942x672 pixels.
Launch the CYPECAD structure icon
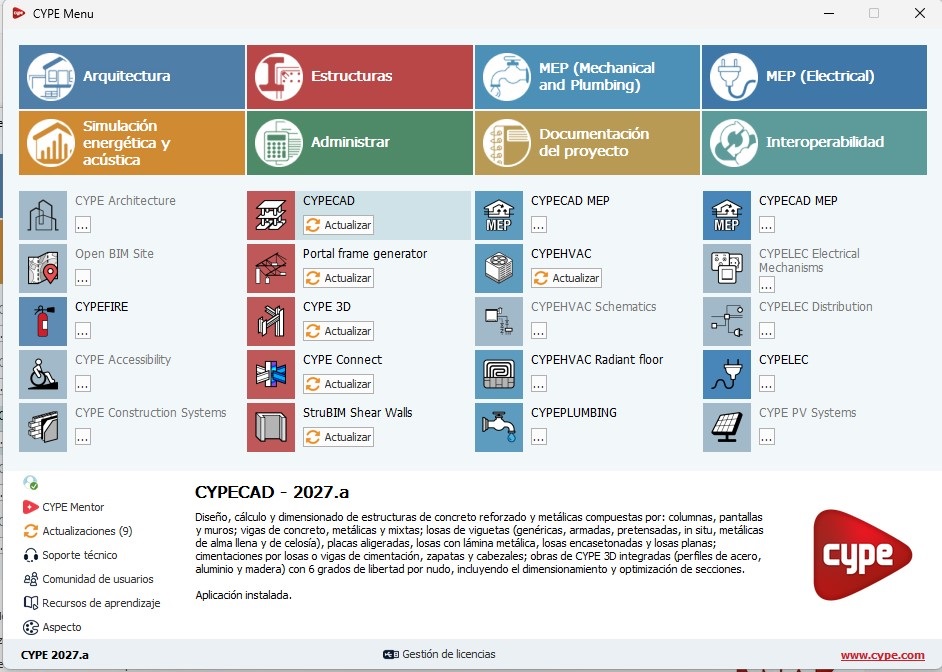coord(271,216)
